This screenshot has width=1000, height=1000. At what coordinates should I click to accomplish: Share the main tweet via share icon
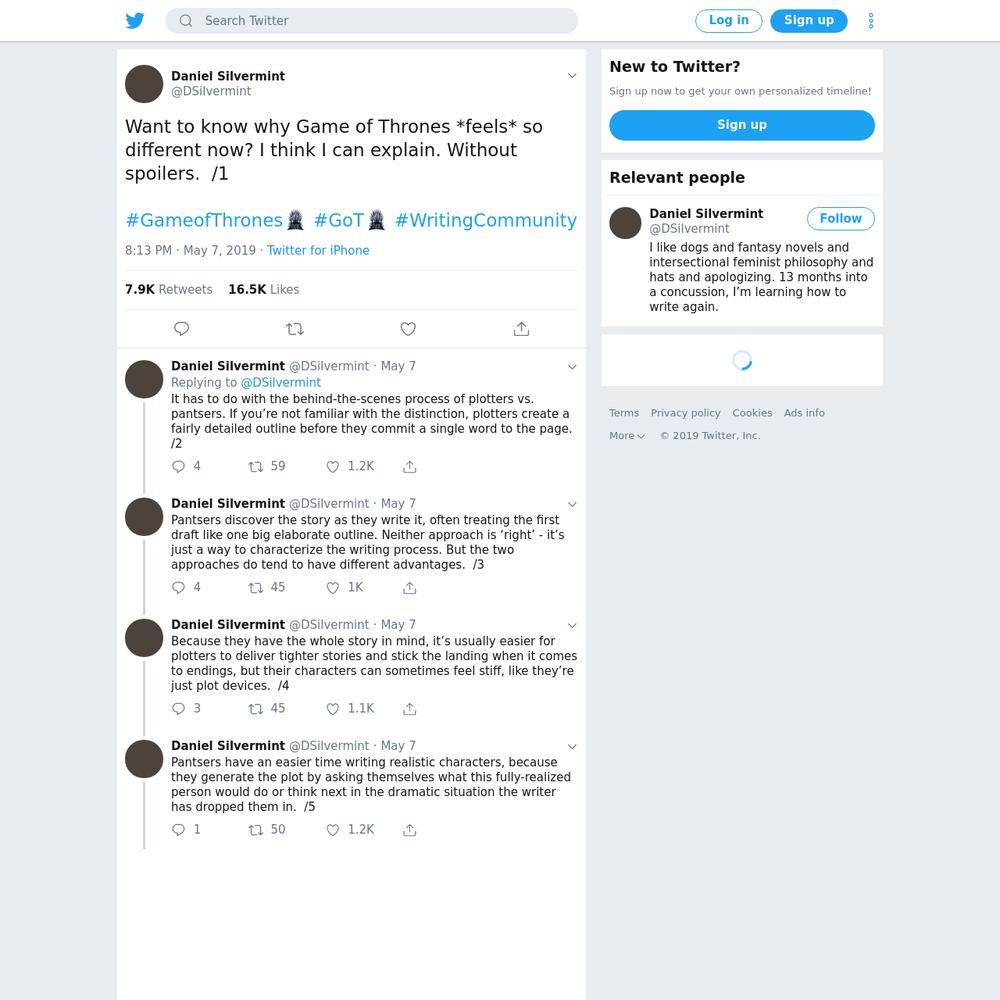pos(521,328)
